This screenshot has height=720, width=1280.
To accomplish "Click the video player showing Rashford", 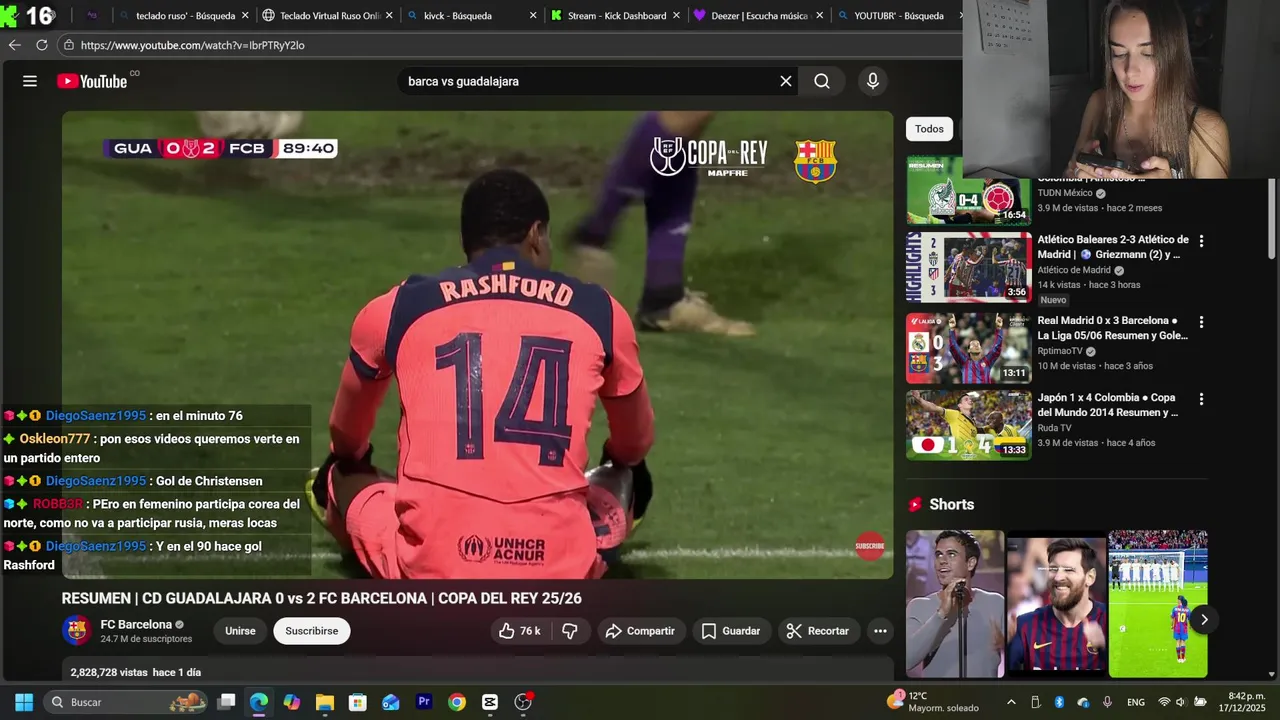I will coord(477,344).
